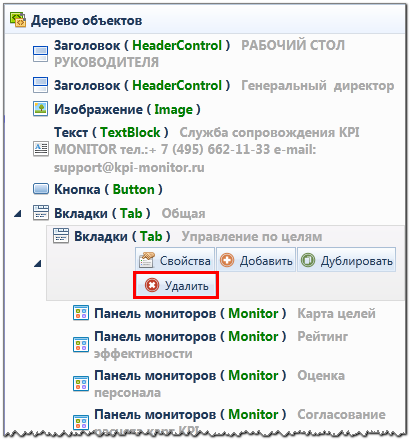
Task: Click the Кнопка (Button) icon
Action: tap(41, 189)
